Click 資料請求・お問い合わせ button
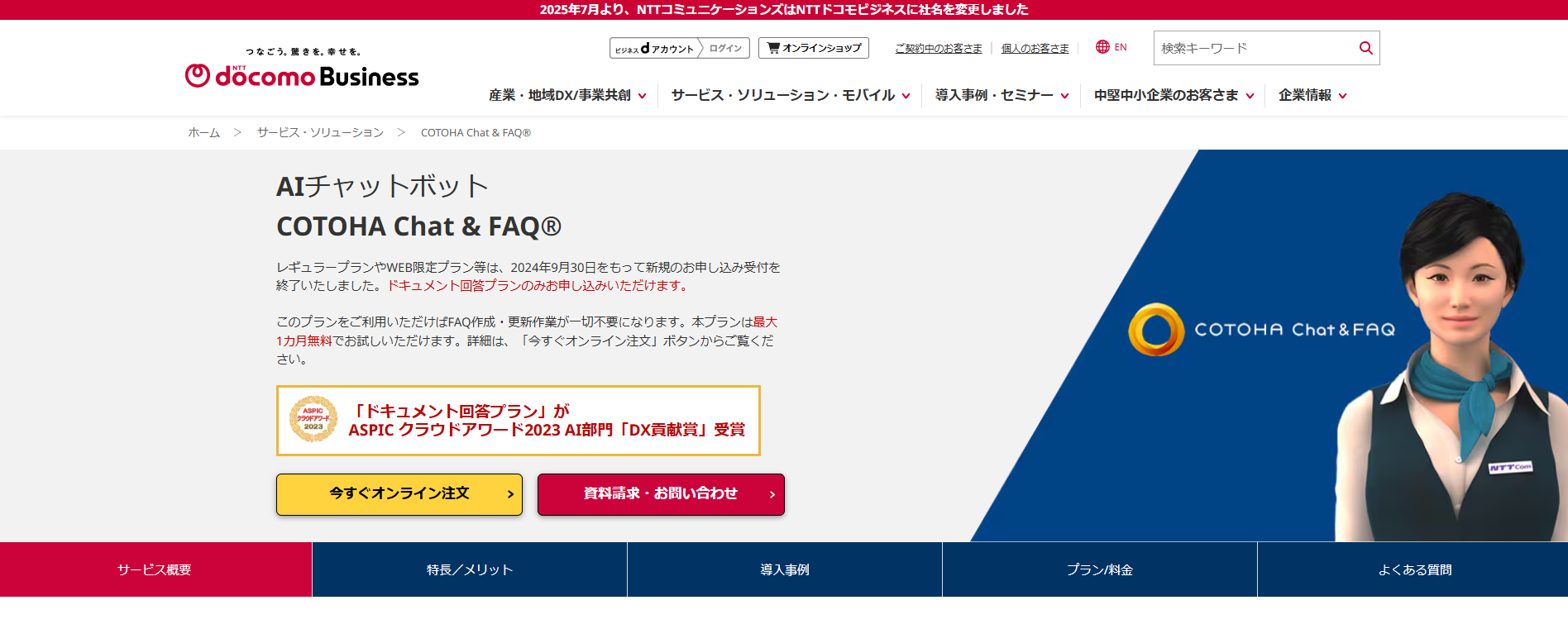Screen dimensions: 1568x643 click(x=661, y=494)
